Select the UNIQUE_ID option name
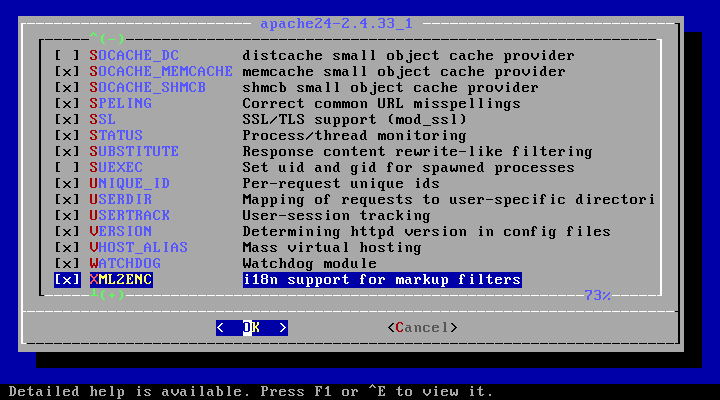720x400 pixels. tap(129, 184)
